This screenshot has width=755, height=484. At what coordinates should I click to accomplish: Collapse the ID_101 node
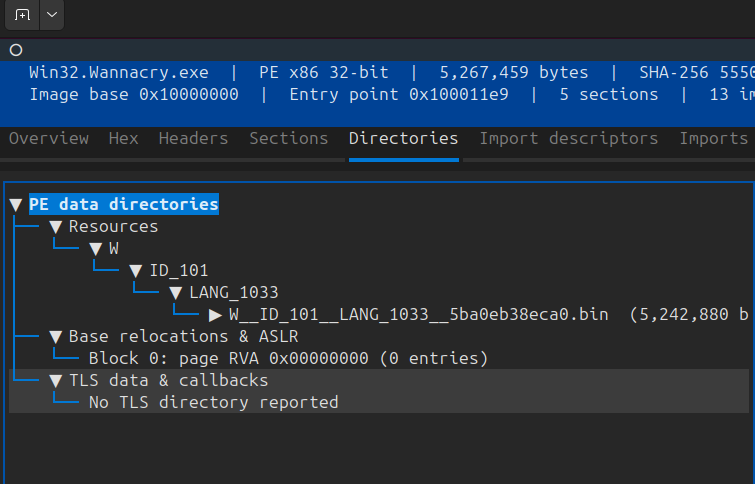pyautogui.click(x=136, y=271)
